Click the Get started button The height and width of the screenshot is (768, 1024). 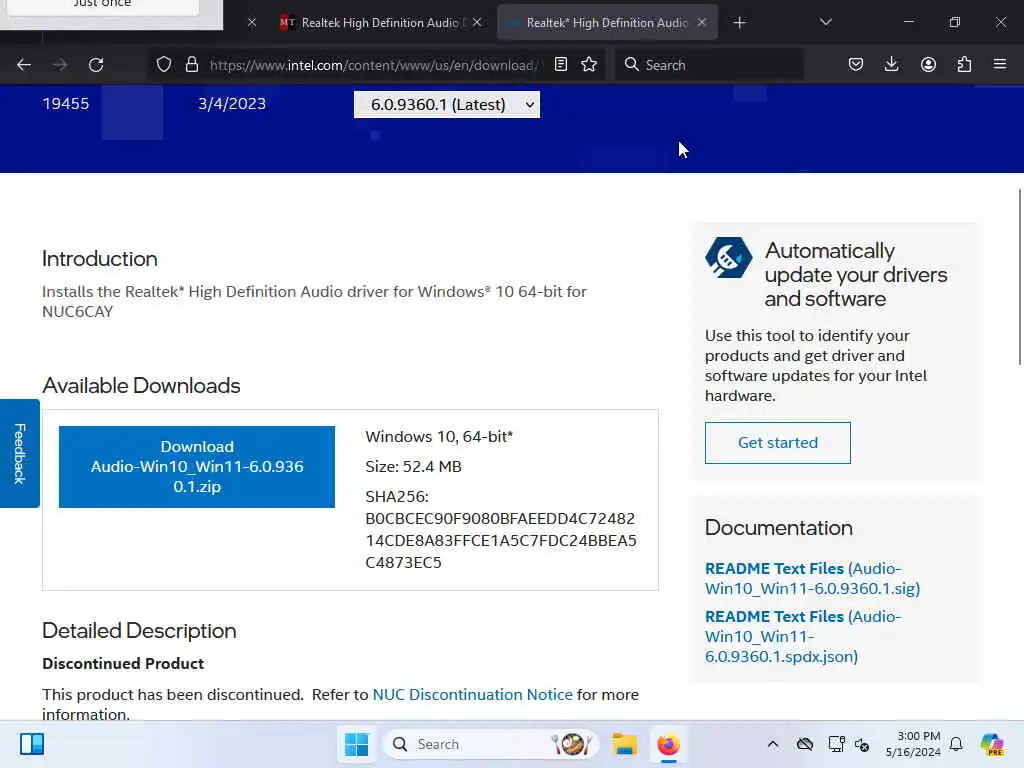[x=777, y=443]
